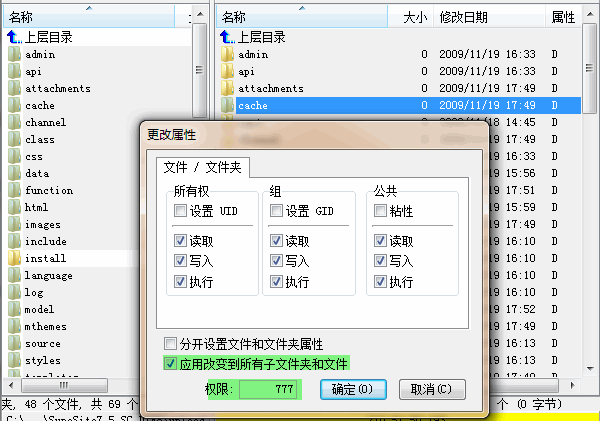The image size is (600, 421).
Task: Select the install folder icon in left panel
Action: pyautogui.click(x=14, y=258)
